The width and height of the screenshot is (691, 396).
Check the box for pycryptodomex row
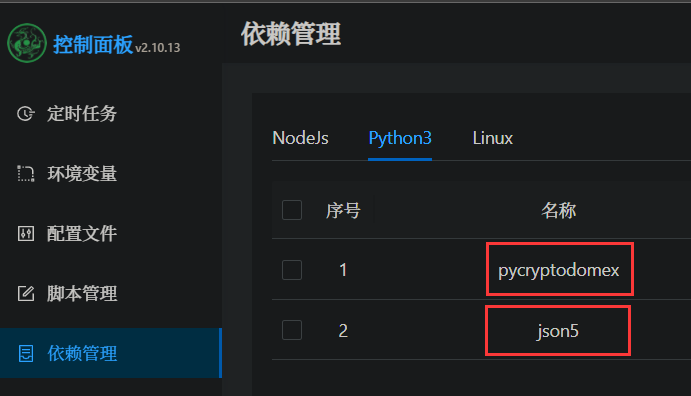292,270
